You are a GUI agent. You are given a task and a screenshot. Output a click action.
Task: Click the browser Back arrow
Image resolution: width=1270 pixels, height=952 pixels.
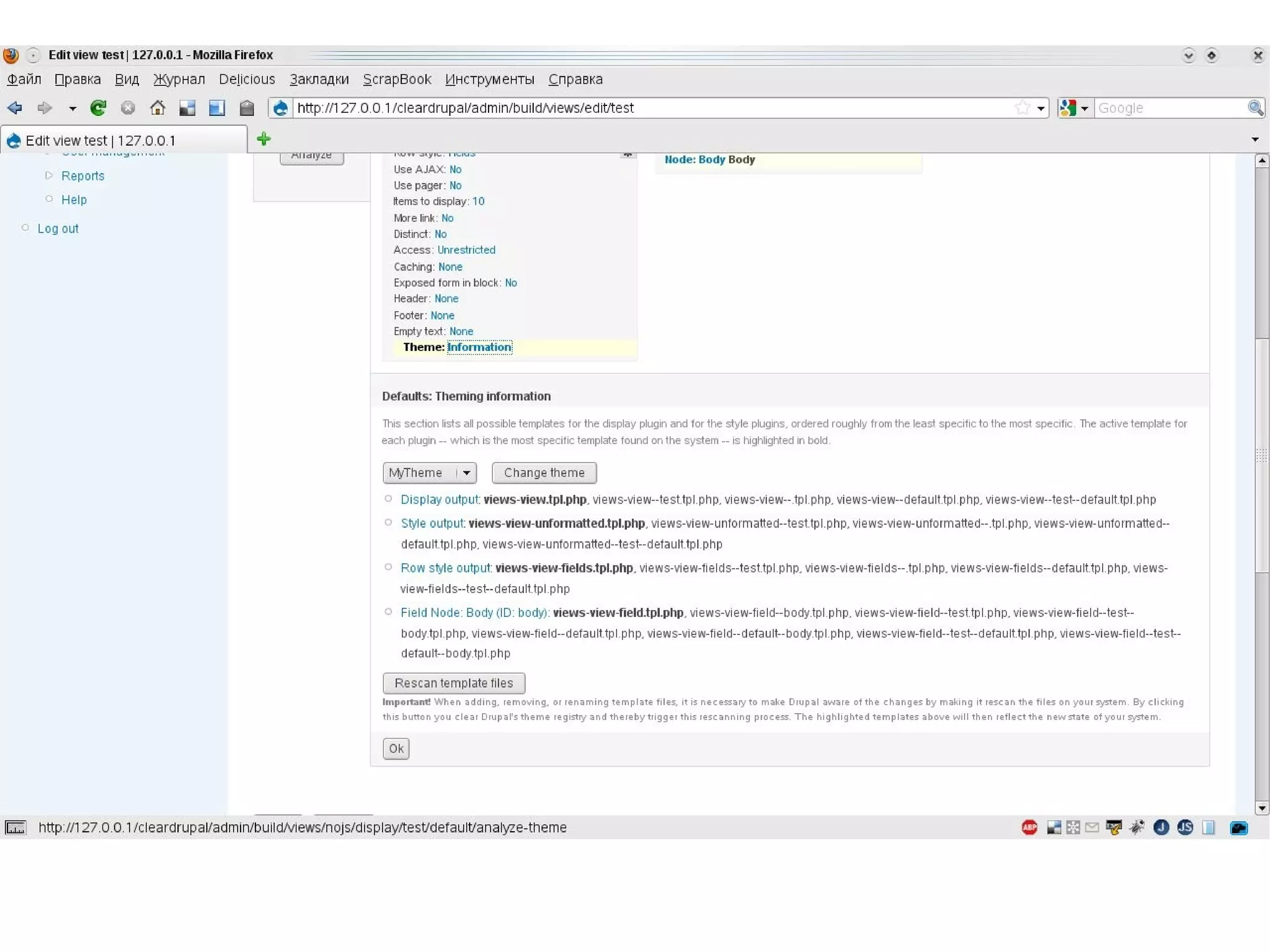pos(15,108)
